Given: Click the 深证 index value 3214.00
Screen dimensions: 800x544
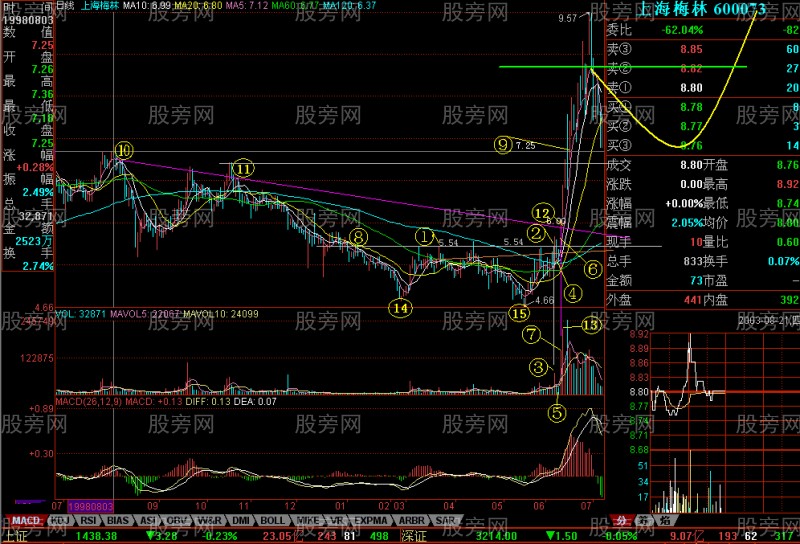Looking at the screenshot, I should pyautogui.click(x=496, y=536).
